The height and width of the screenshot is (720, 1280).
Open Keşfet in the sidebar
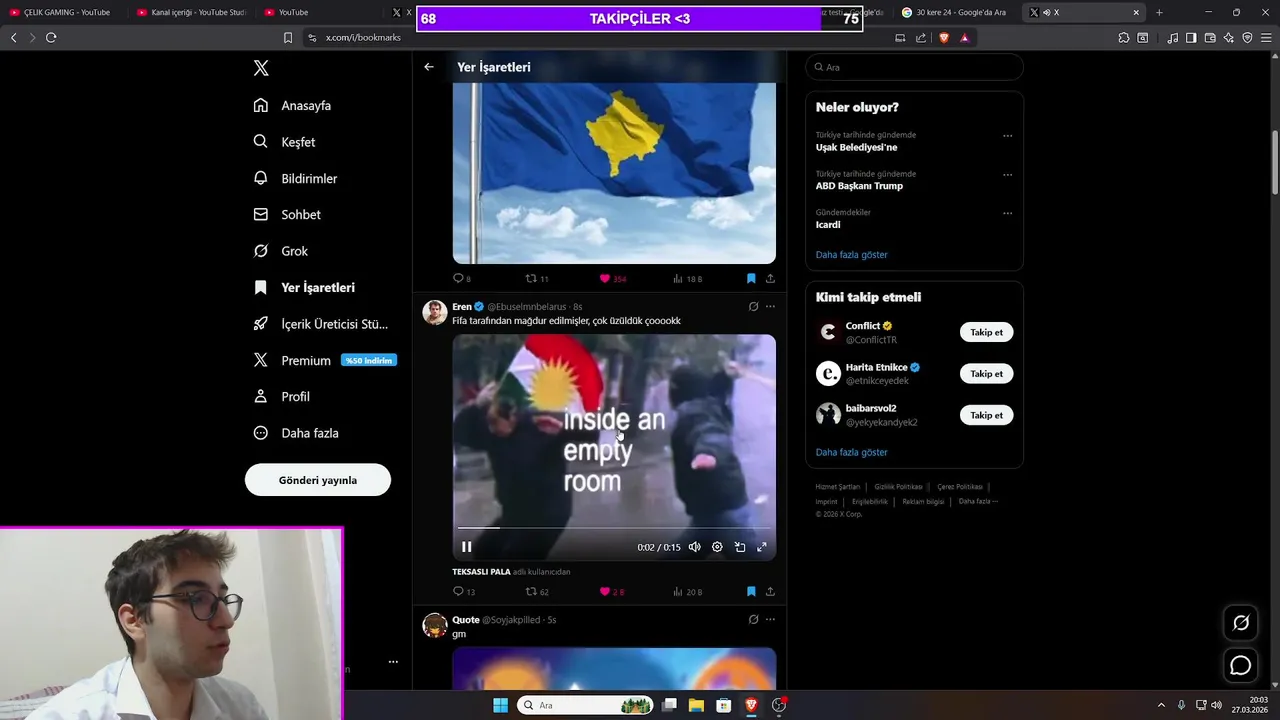(285, 142)
